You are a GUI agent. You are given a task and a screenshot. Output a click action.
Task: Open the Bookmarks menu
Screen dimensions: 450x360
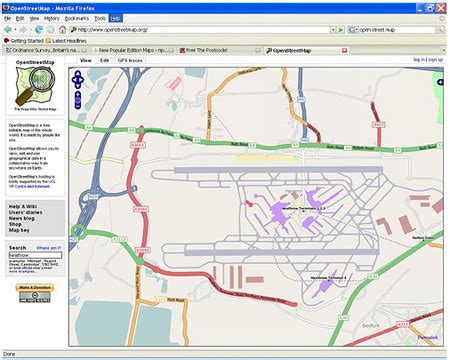(x=77, y=18)
